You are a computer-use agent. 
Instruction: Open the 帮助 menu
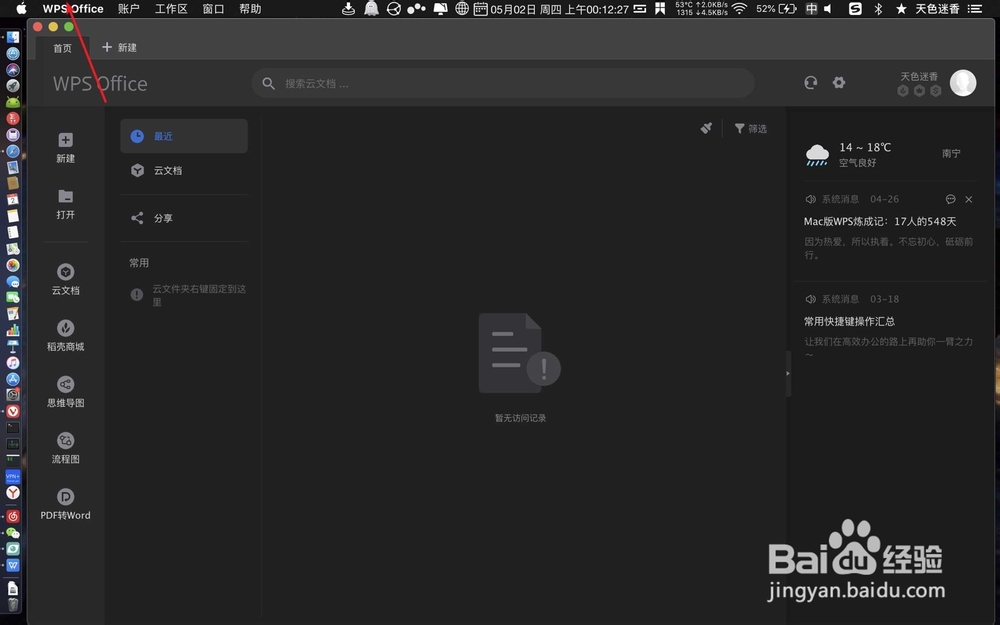pos(250,9)
